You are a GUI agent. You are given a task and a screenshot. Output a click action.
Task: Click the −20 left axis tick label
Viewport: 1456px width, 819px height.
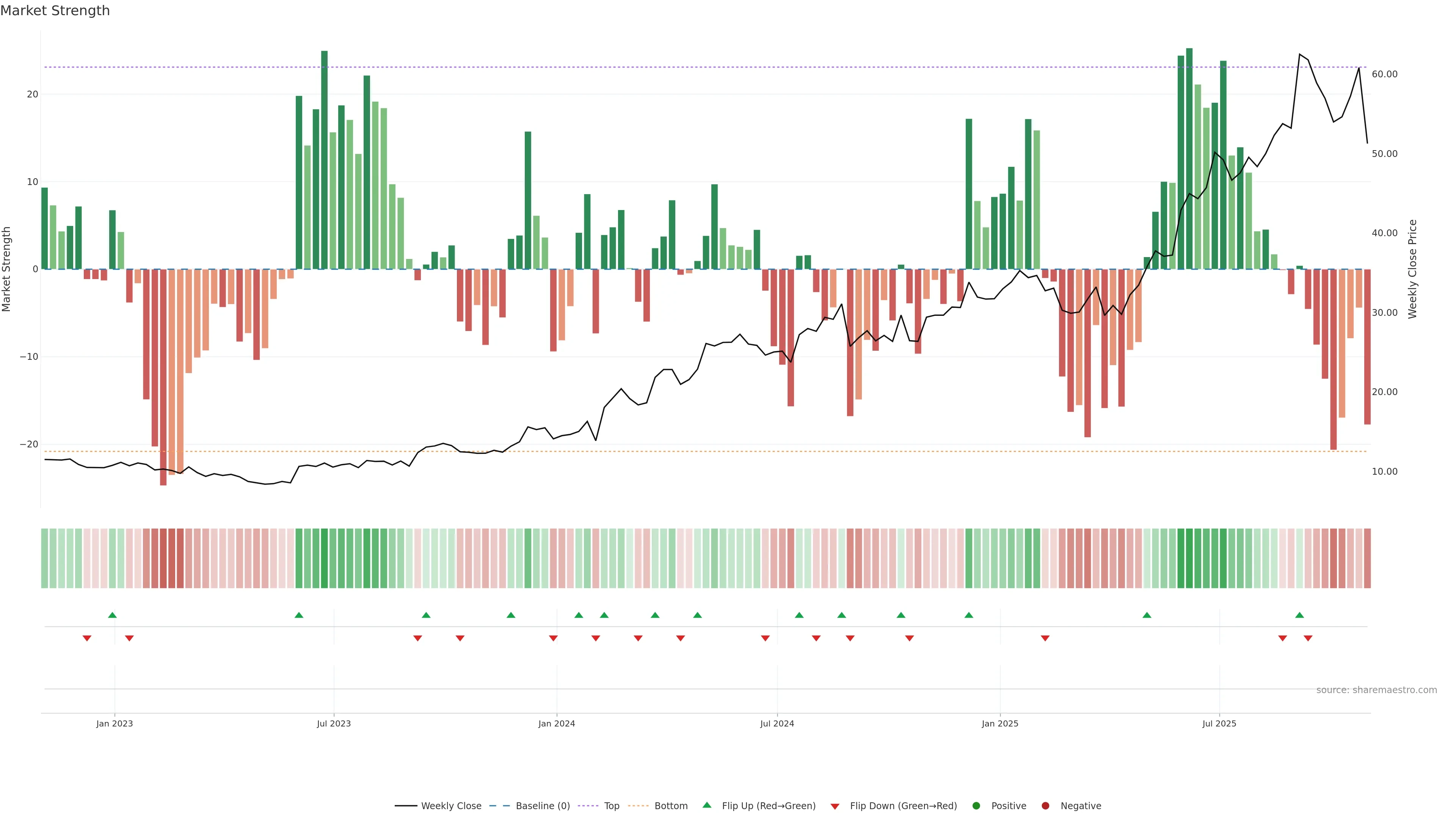point(29,444)
